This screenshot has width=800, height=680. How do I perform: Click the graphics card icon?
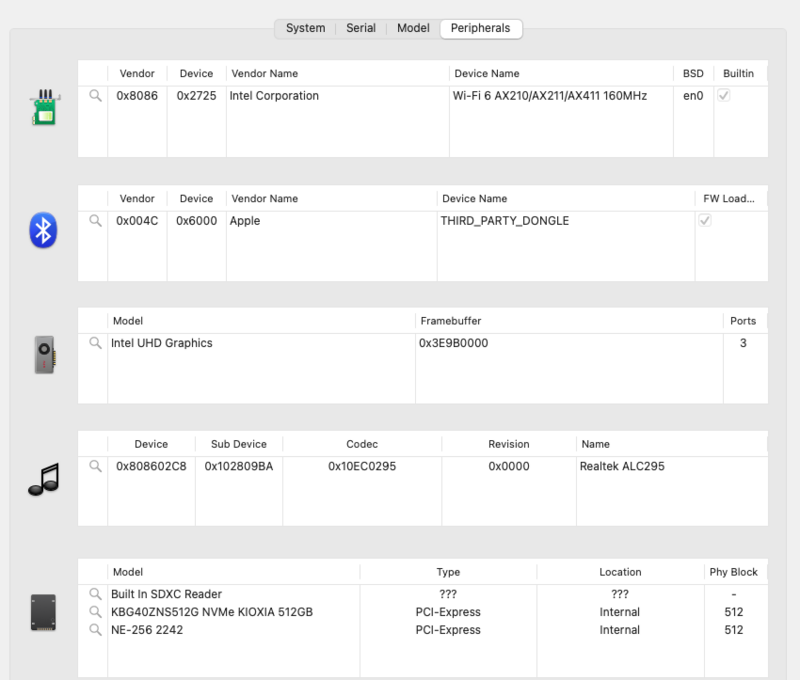(x=43, y=355)
